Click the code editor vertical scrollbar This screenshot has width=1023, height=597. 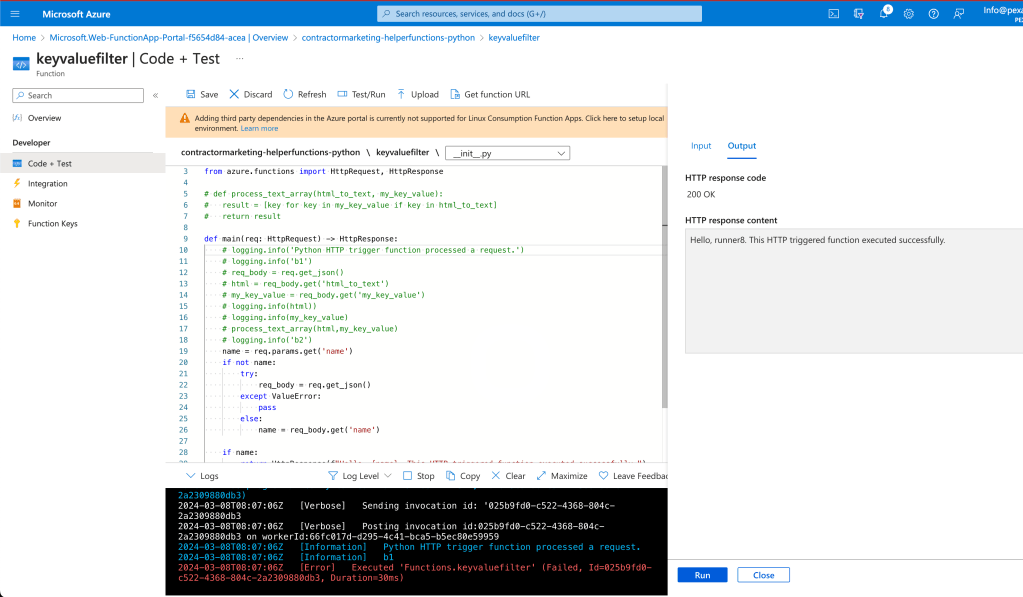(x=665, y=287)
